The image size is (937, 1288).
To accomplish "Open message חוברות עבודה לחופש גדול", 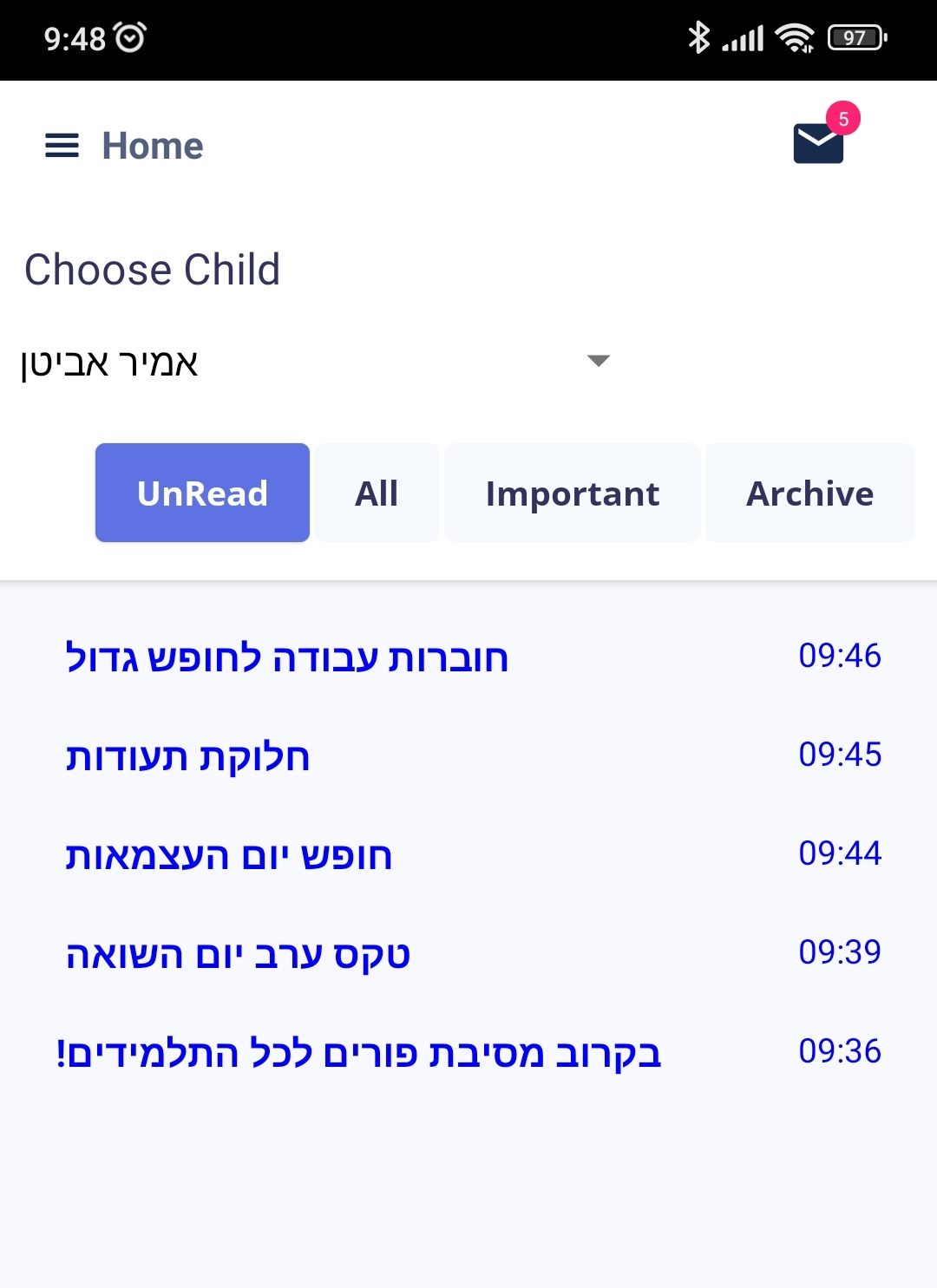I will tap(468, 657).
